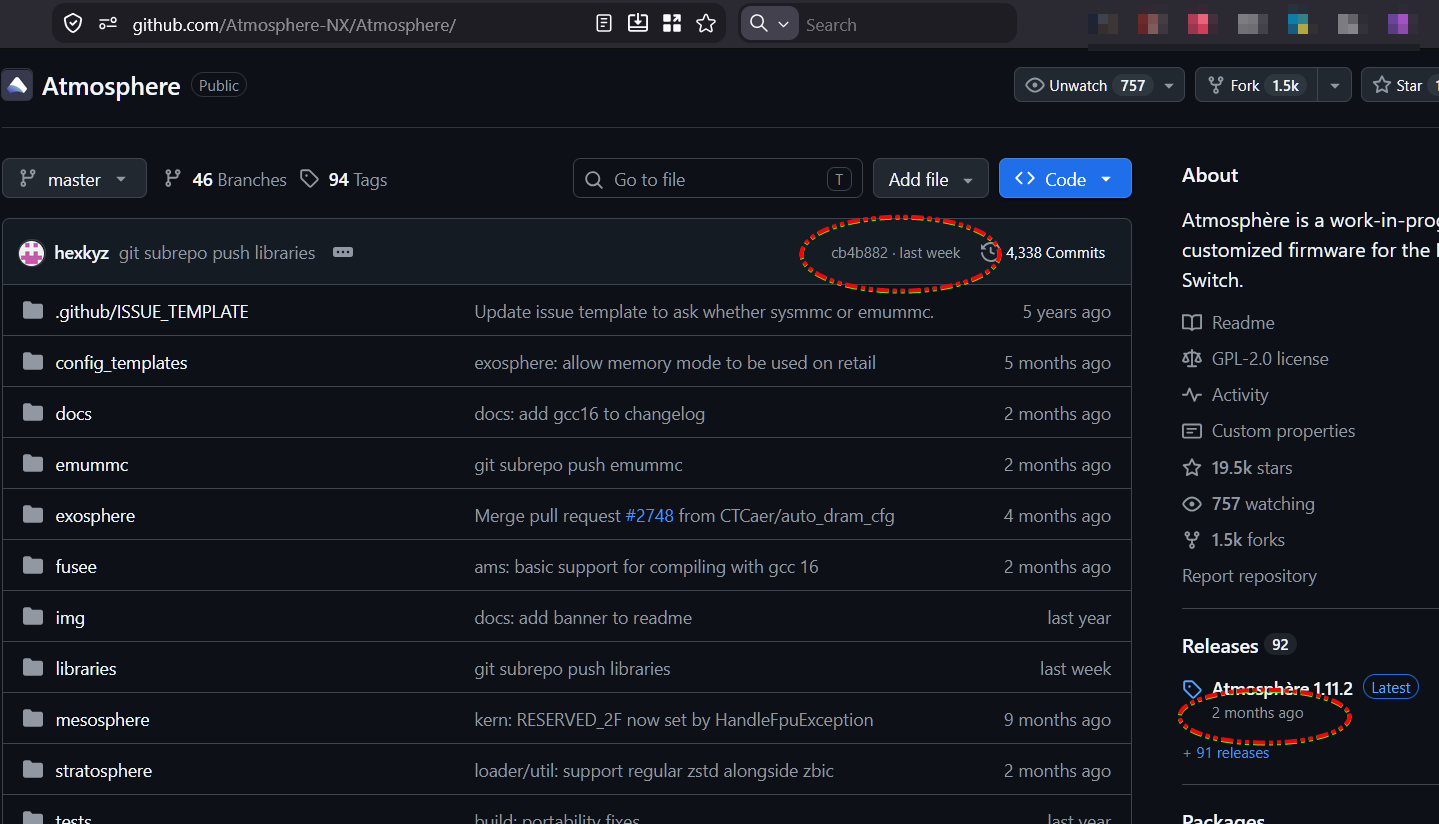Open the 19.5k stars link
The height and width of the screenshot is (824, 1439).
(x=1252, y=467)
